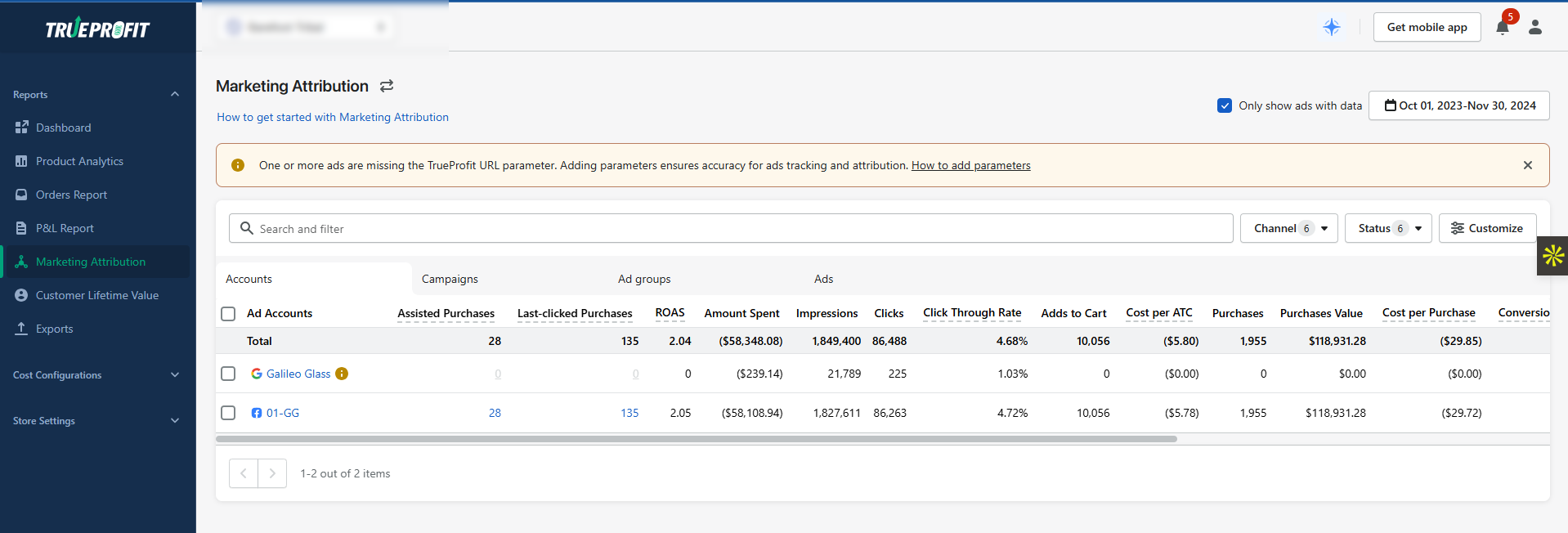Switch to the Campaigns tab

click(x=450, y=279)
